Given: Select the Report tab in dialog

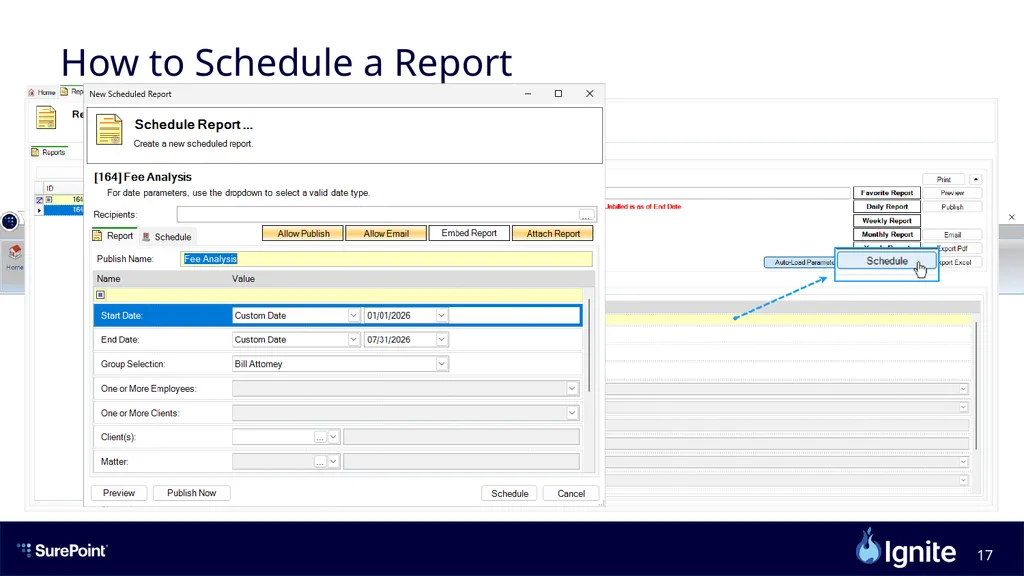Looking at the screenshot, I should pos(113,236).
